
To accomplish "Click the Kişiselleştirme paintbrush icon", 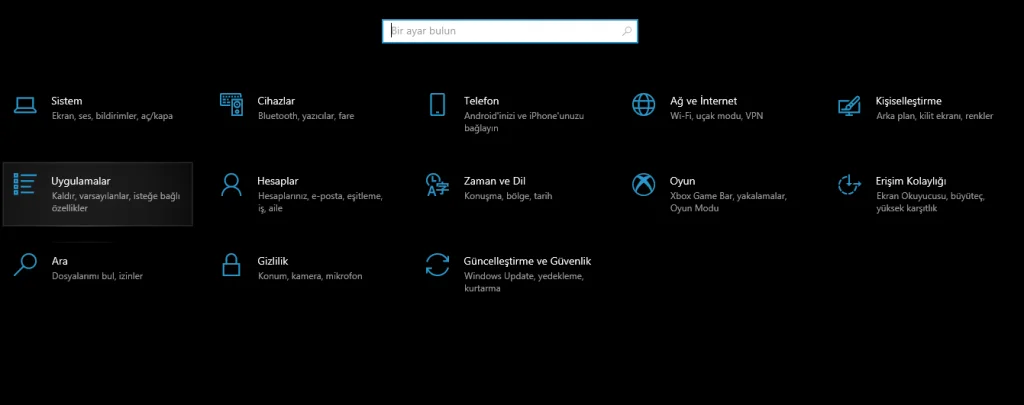I will pos(849,104).
